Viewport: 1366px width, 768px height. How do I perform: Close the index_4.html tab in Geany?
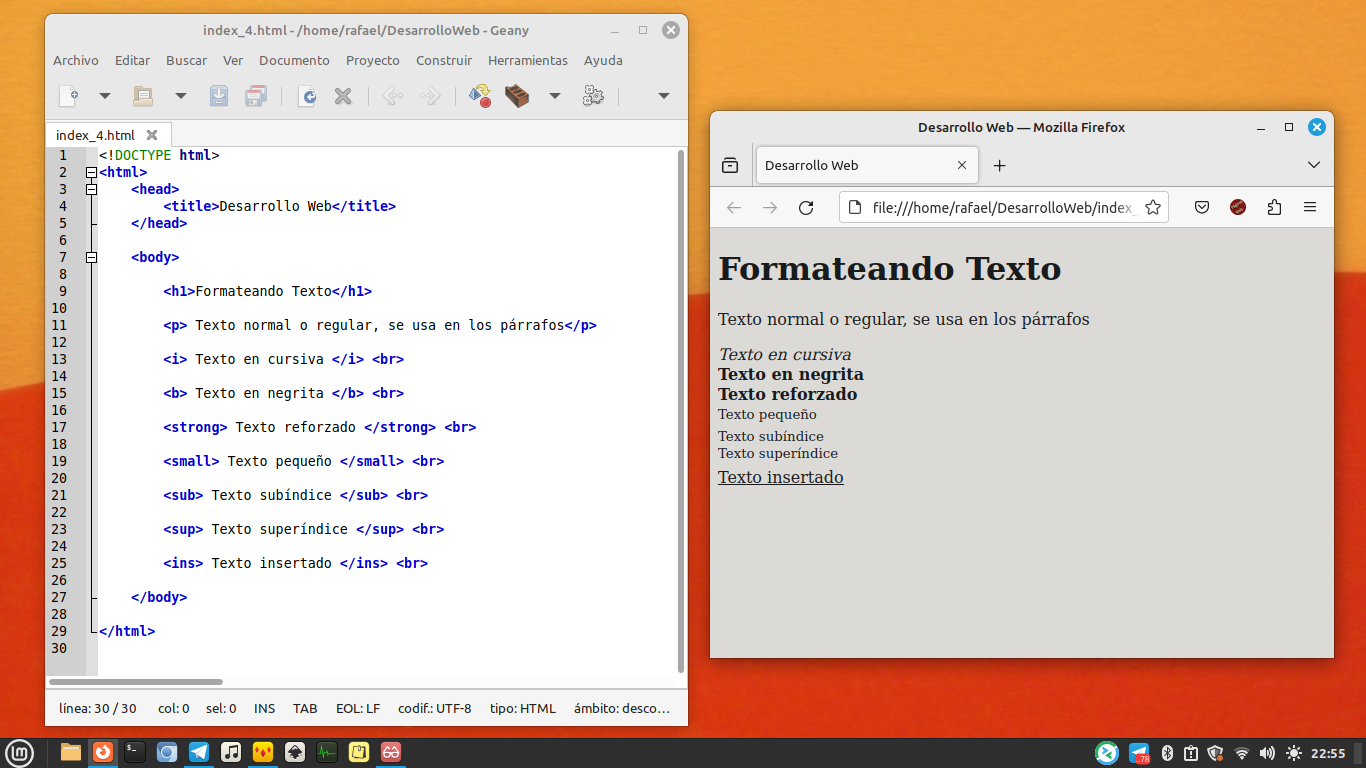[x=152, y=135]
